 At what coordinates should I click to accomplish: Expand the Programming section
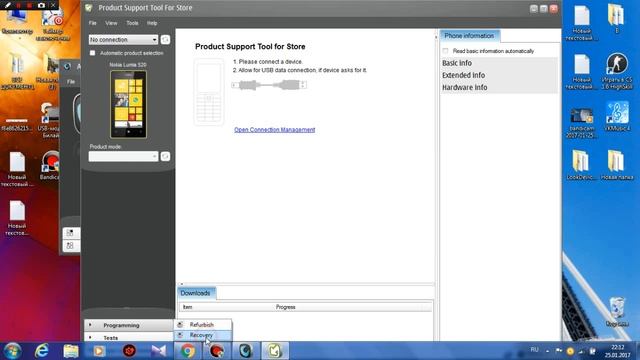(x=129, y=325)
